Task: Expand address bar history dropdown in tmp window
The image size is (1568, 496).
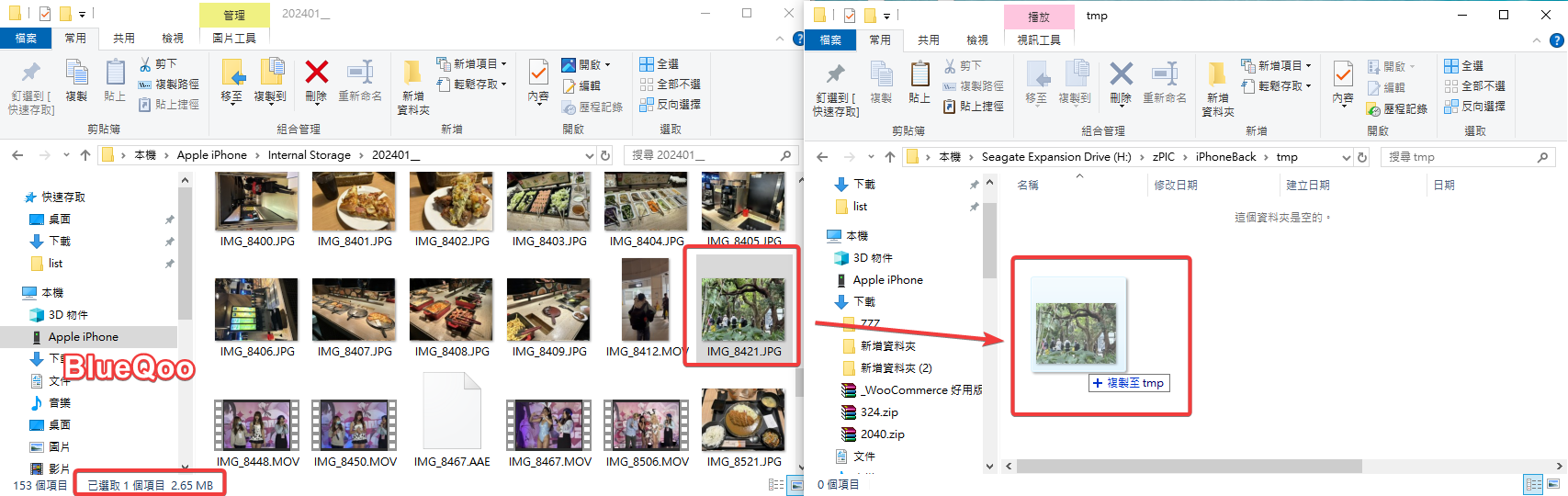Action: [1346, 157]
